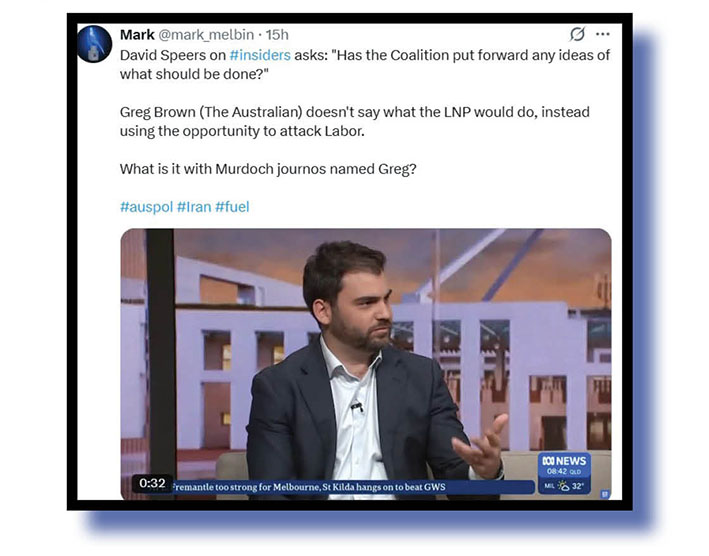Click the ABC News logo overlay

click(x=564, y=461)
